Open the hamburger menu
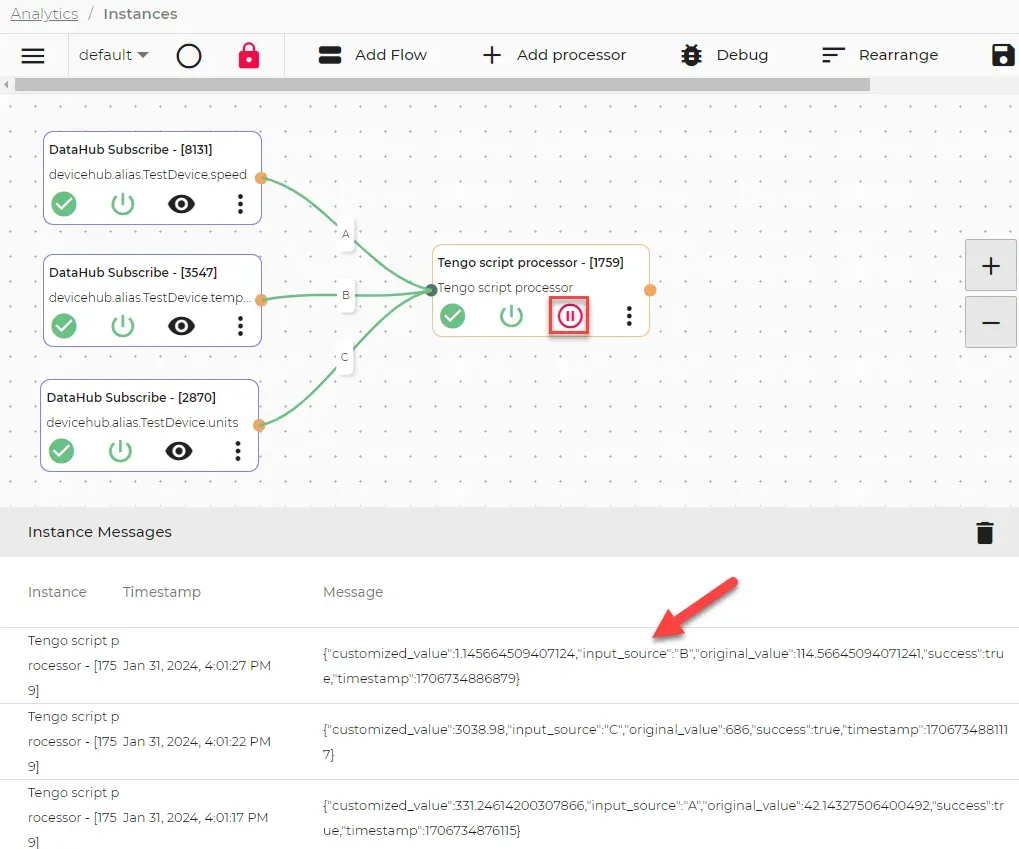The width and height of the screenshot is (1019, 849). 33,55
